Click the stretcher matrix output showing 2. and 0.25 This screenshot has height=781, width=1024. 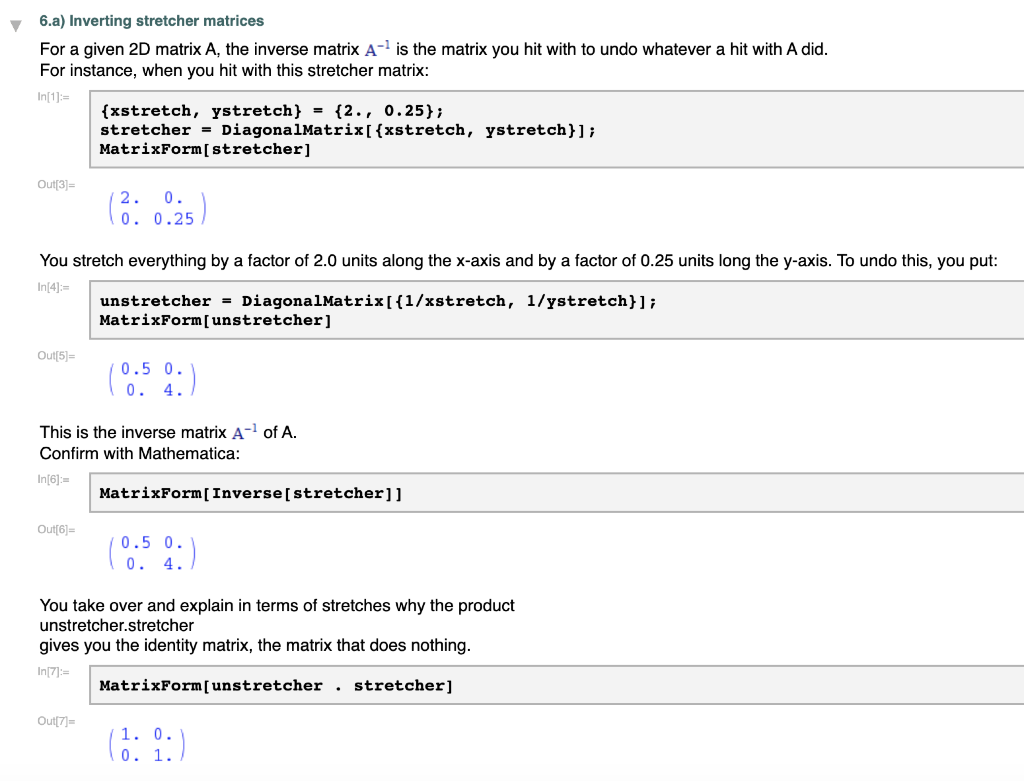(x=155, y=206)
